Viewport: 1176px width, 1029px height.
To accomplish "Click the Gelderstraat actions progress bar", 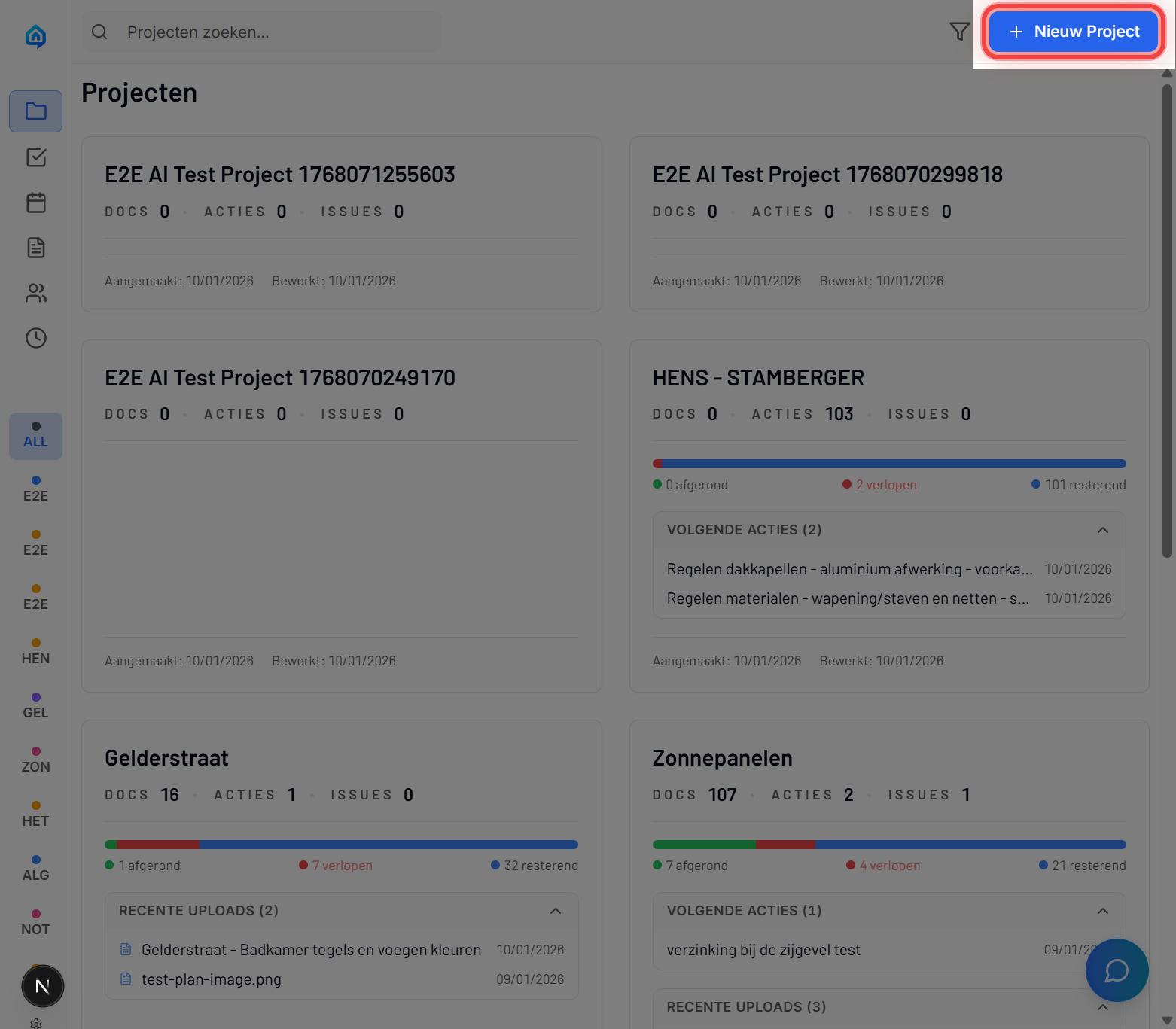I will 341,845.
